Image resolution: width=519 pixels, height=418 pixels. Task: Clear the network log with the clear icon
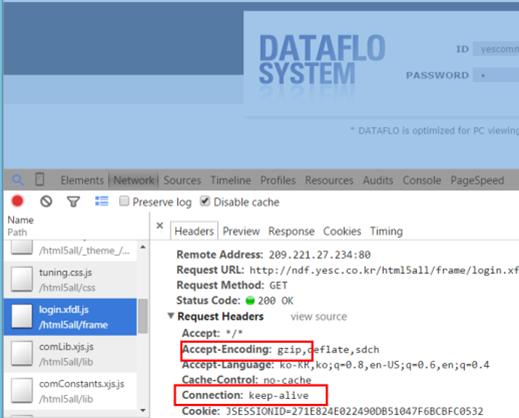pos(46,201)
